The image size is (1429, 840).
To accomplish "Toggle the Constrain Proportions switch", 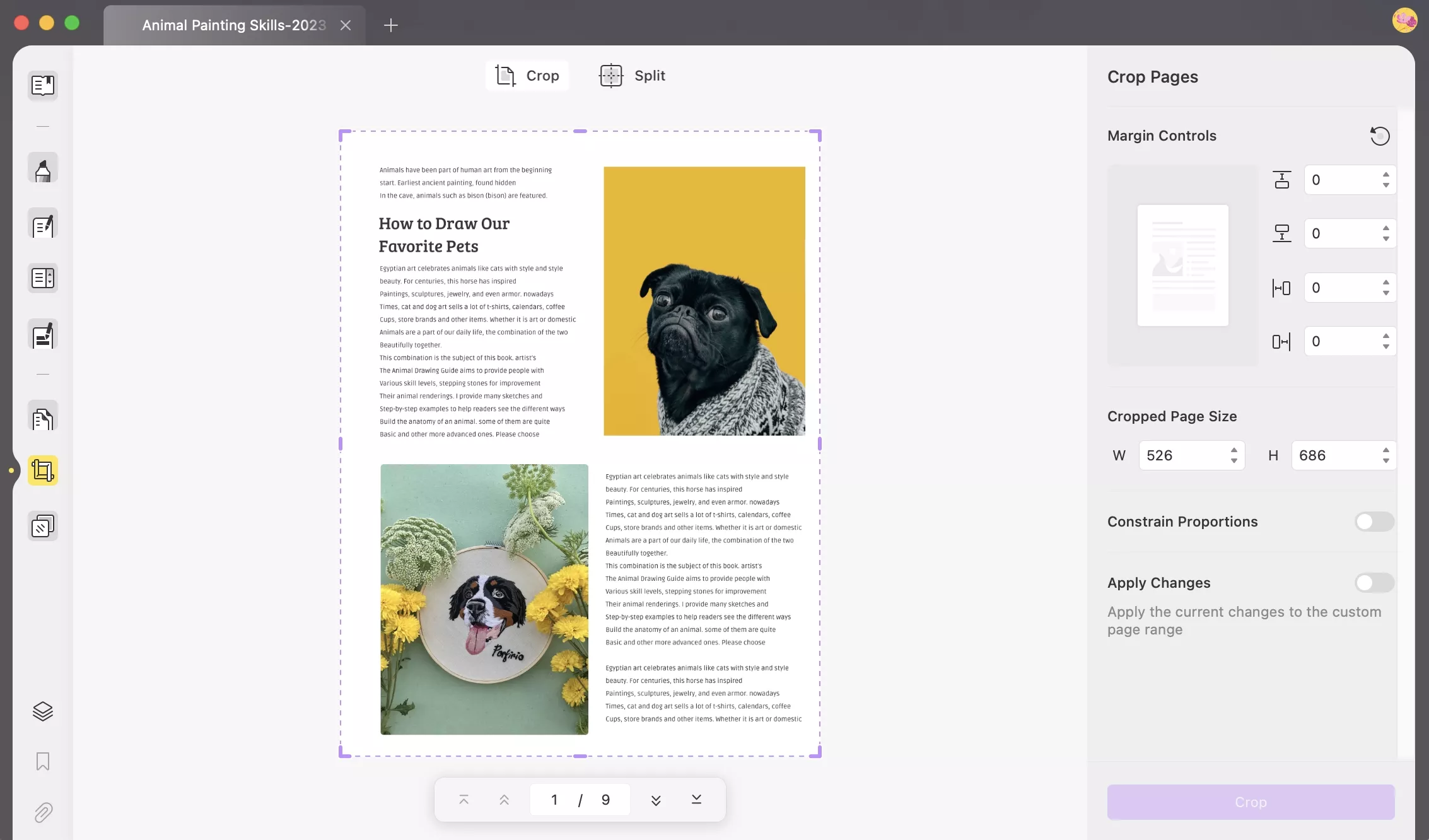I will coord(1373,521).
